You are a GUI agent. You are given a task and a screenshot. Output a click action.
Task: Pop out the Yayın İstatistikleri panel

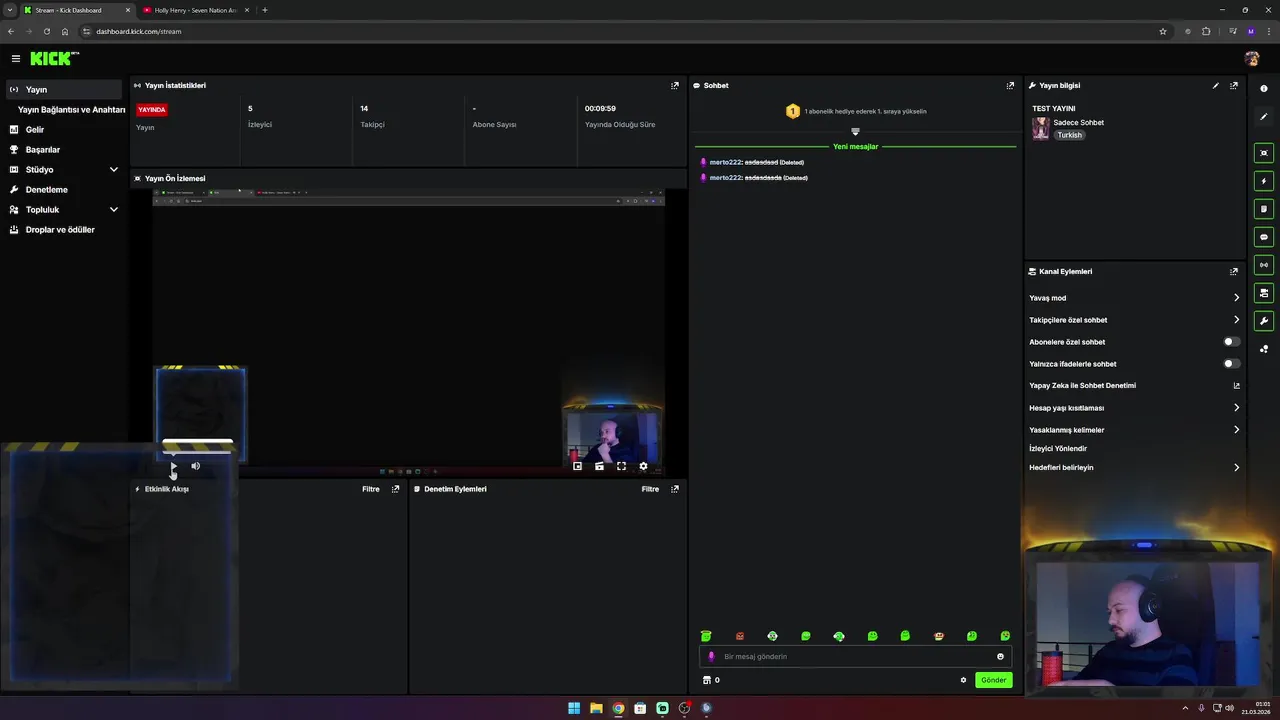pos(675,86)
